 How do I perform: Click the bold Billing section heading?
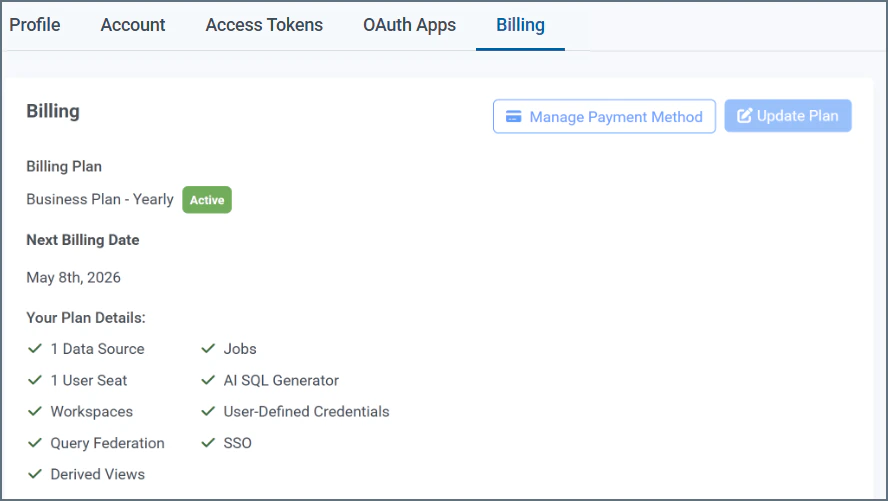click(x=53, y=112)
